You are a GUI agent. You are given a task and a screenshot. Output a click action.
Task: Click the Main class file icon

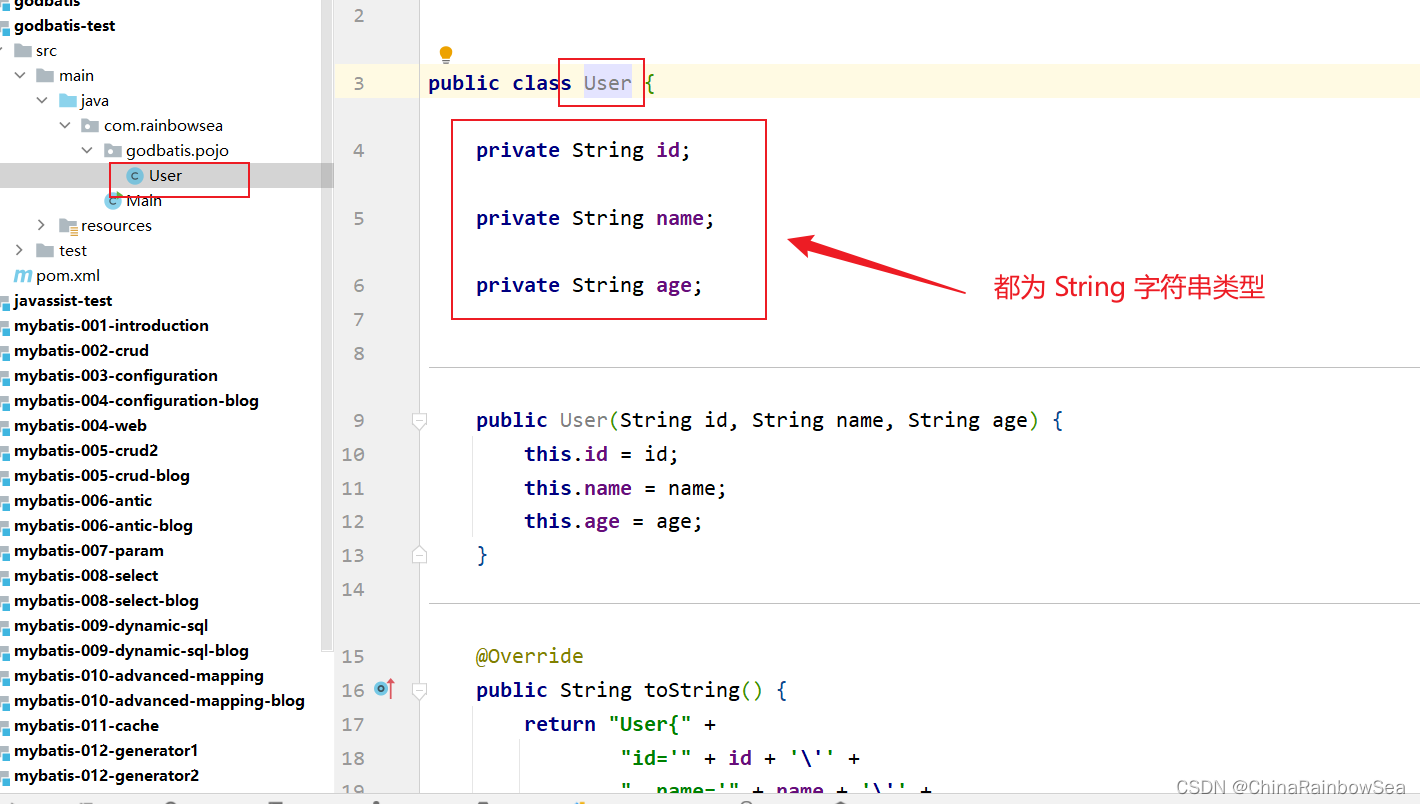(x=113, y=200)
